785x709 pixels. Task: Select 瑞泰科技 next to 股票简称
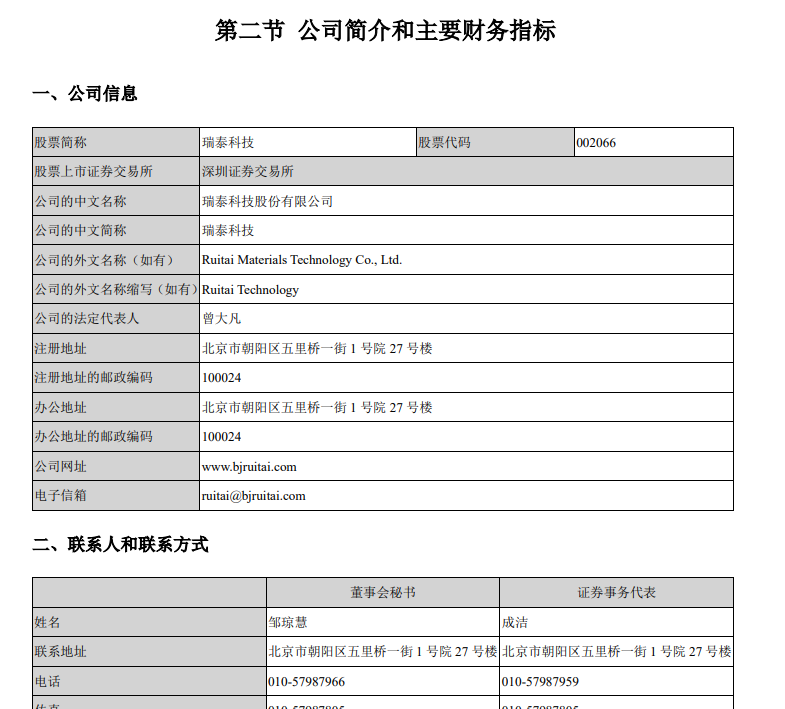228,143
